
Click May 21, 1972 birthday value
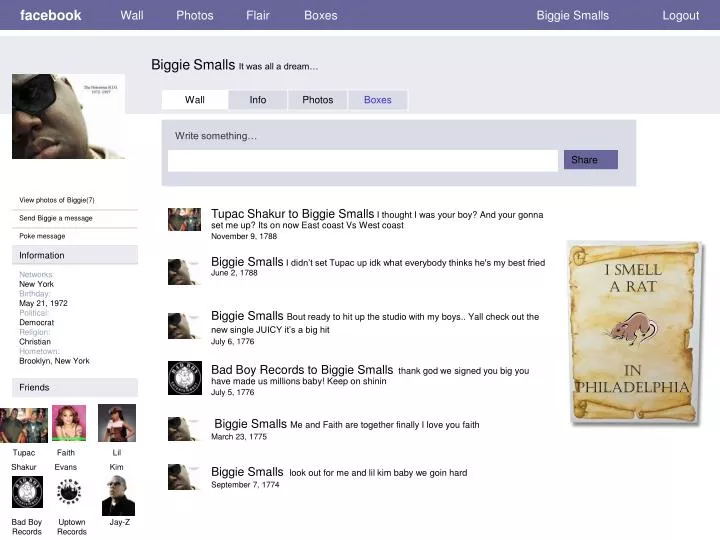(x=43, y=303)
